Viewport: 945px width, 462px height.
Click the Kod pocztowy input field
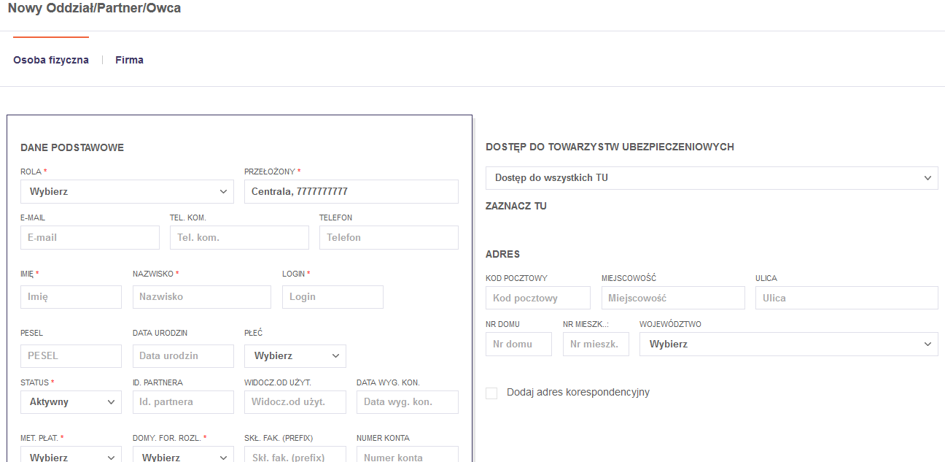pyautogui.click(x=537, y=298)
